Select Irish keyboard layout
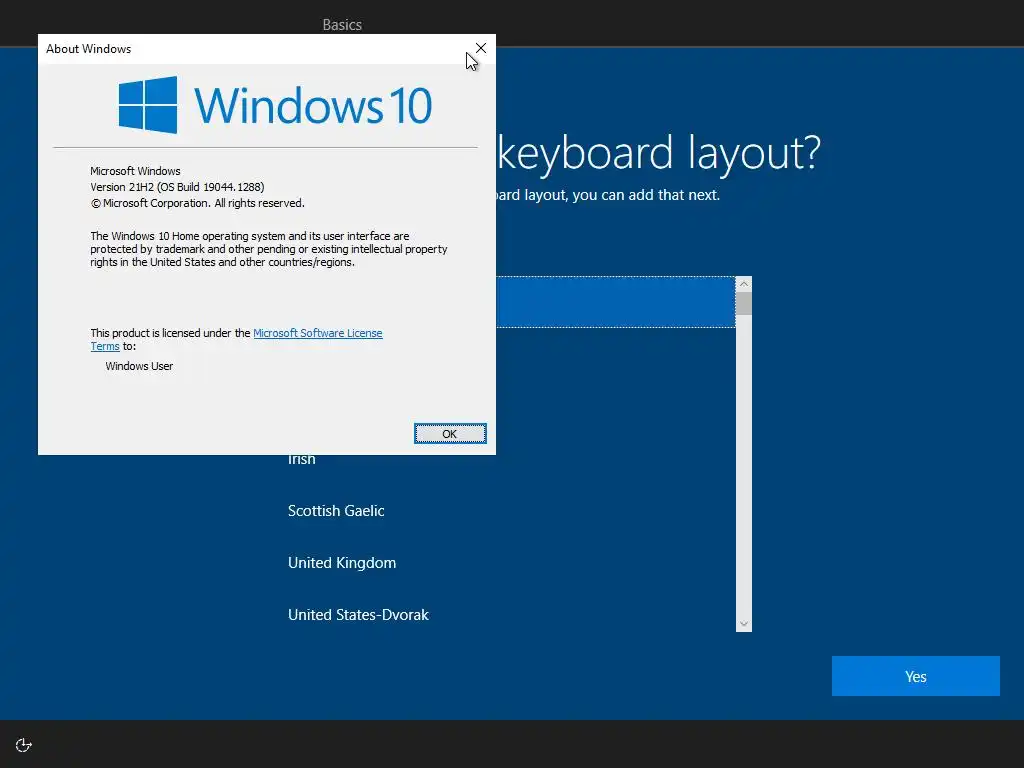This screenshot has height=768, width=1024. [302, 460]
